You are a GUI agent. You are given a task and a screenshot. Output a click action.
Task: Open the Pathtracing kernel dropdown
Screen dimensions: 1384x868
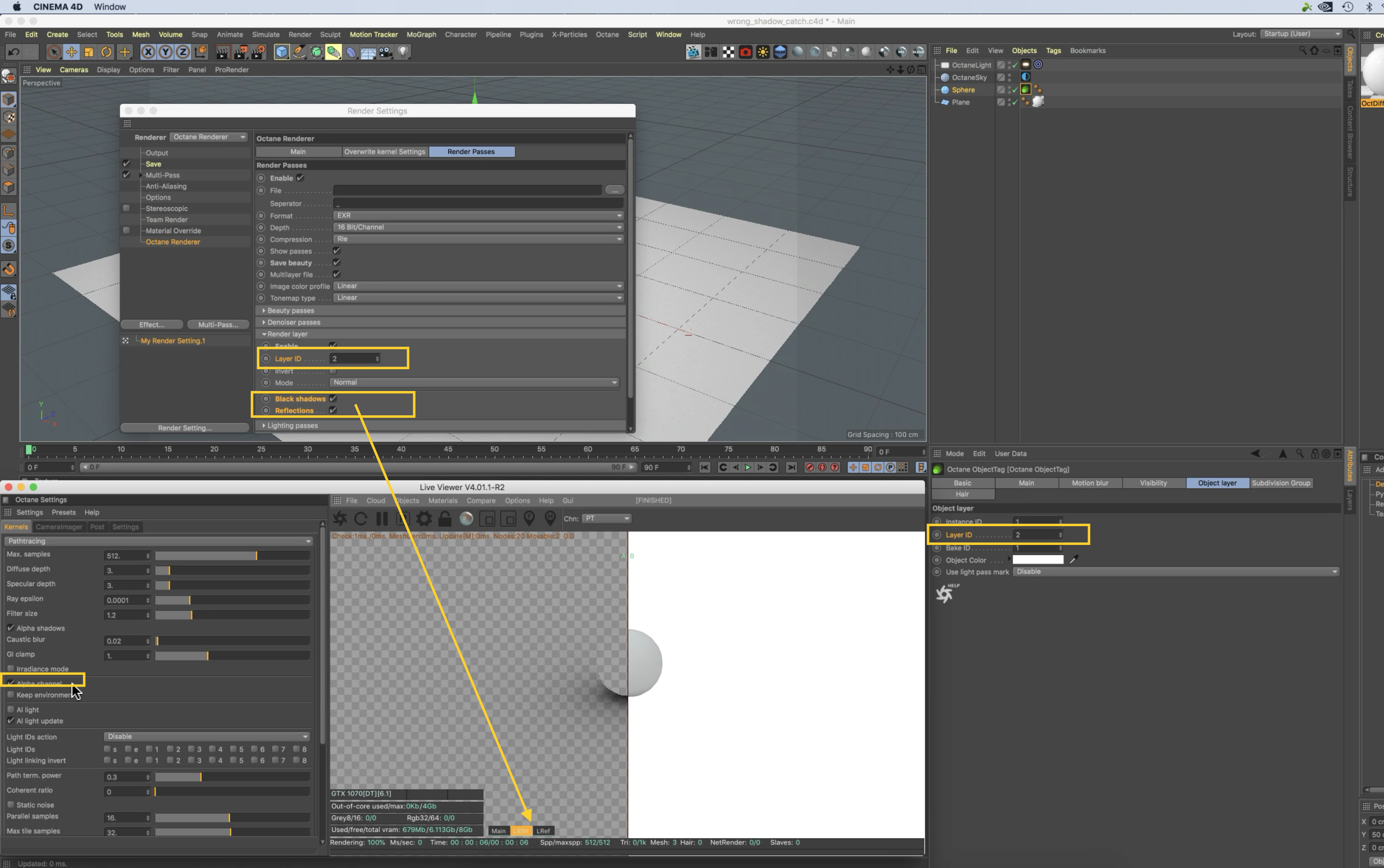(159, 541)
